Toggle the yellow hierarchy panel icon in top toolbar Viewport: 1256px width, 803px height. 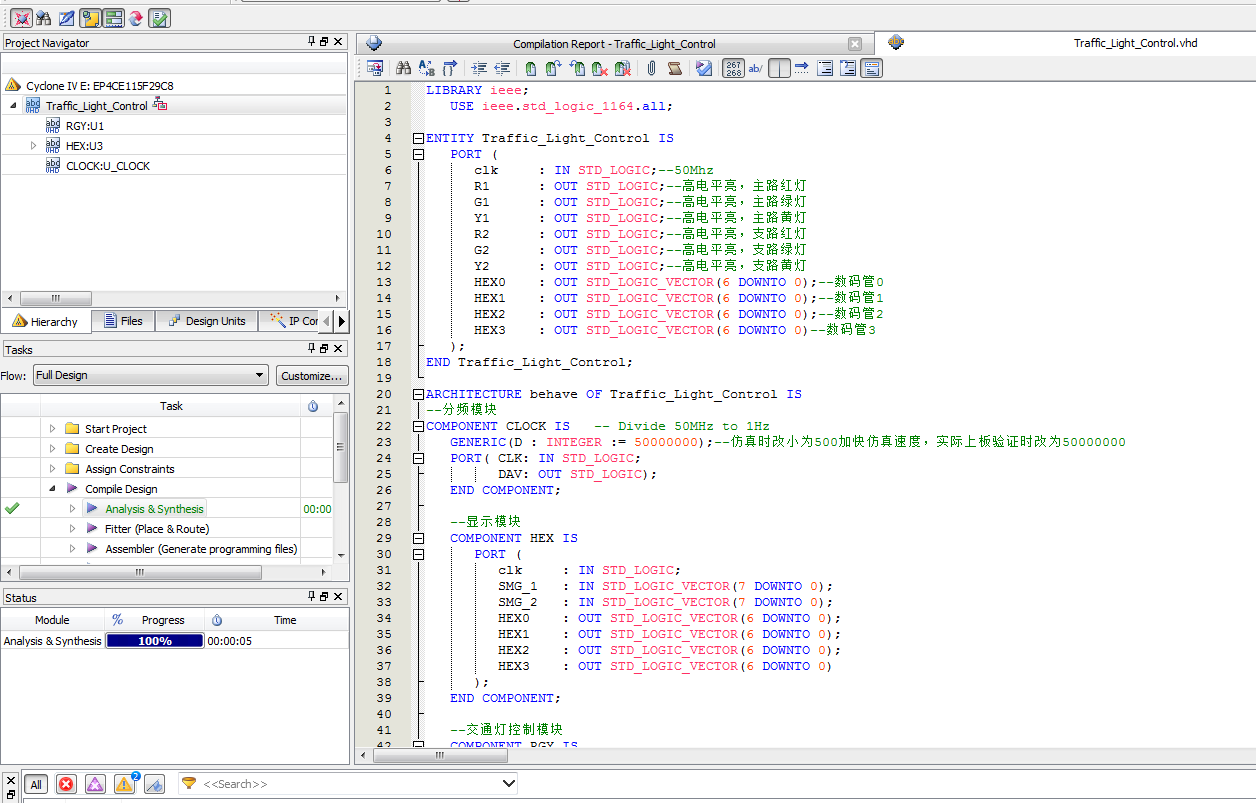(x=90, y=18)
